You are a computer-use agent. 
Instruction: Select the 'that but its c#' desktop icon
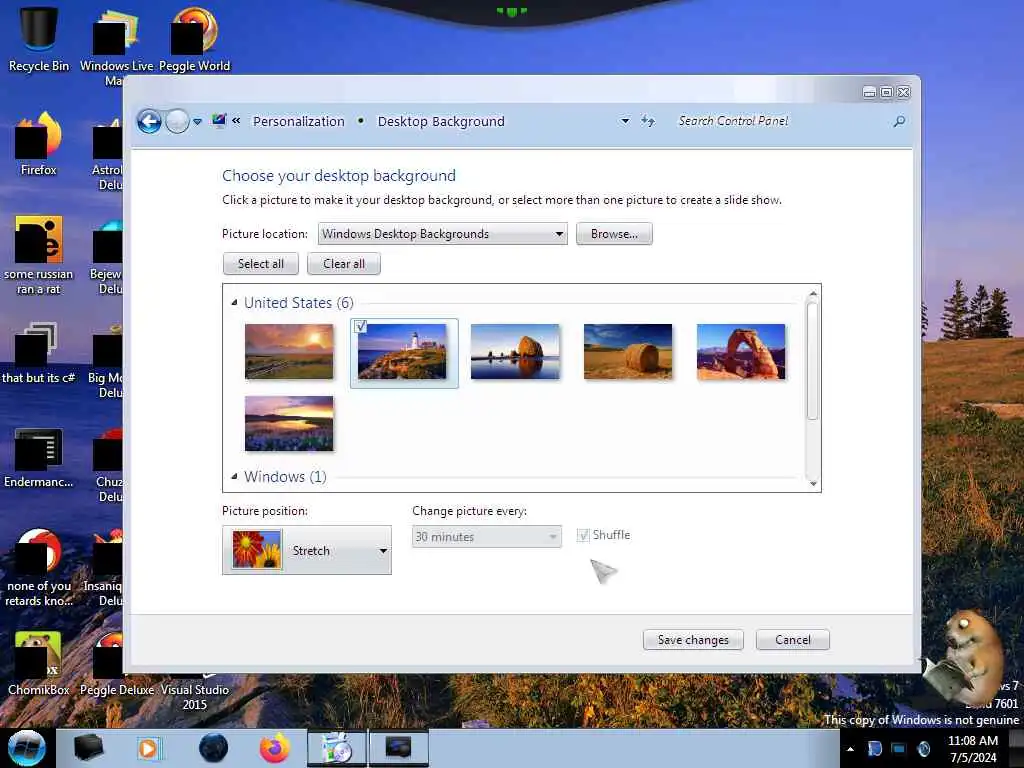point(39,353)
